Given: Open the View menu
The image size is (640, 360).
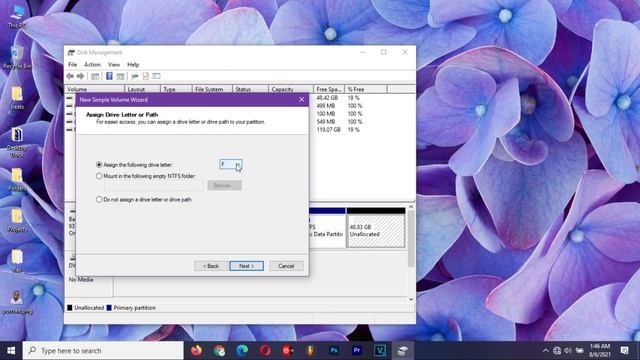Looking at the screenshot, I should [x=114, y=64].
